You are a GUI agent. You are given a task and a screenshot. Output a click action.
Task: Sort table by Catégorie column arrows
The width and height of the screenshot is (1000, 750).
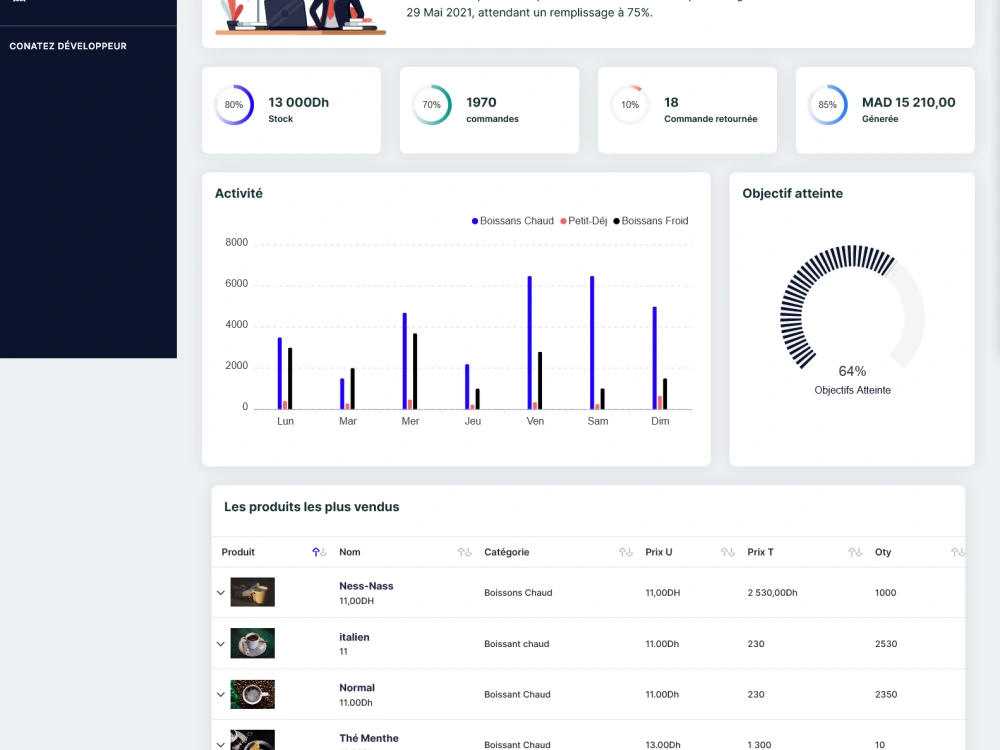click(626, 552)
